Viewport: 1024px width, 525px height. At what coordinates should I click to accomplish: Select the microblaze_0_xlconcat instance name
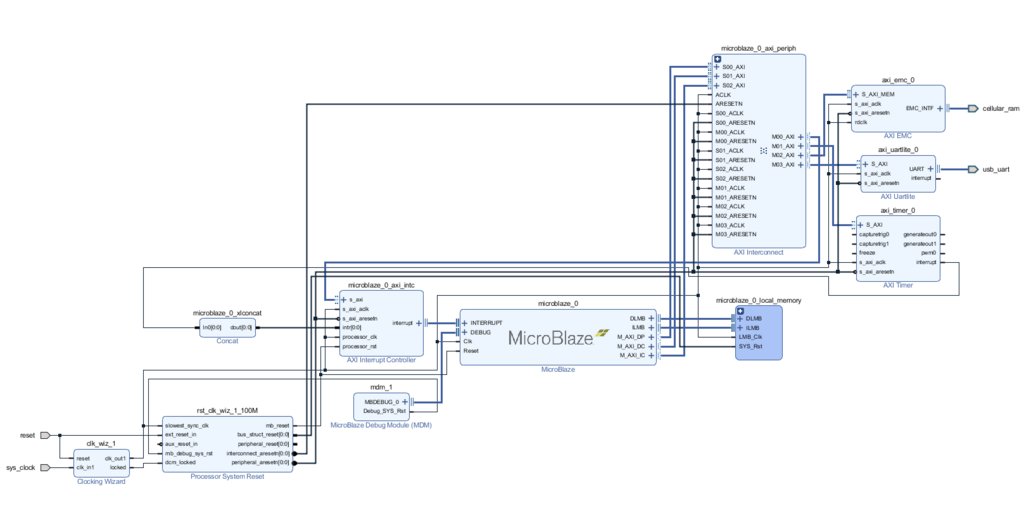[x=227, y=313]
